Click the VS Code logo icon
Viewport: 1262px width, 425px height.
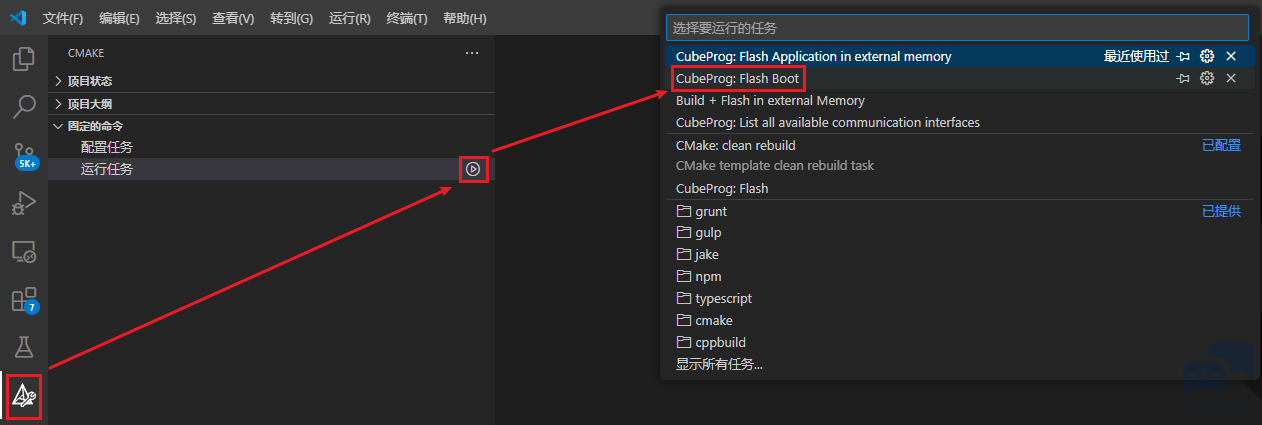pos(18,18)
